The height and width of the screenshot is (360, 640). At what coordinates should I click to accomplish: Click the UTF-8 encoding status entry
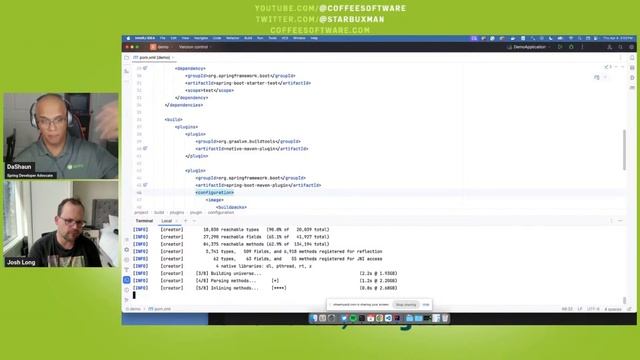point(593,309)
